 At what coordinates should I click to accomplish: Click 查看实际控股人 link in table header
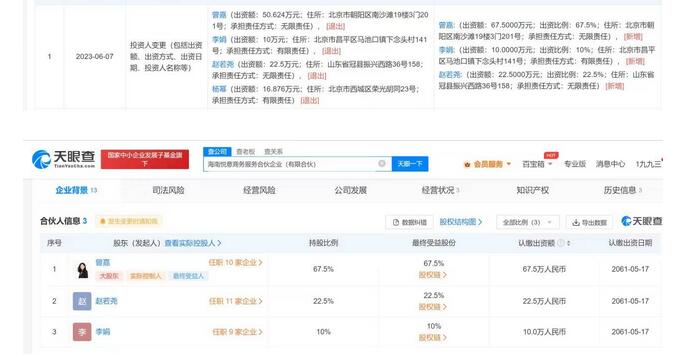[193, 243]
